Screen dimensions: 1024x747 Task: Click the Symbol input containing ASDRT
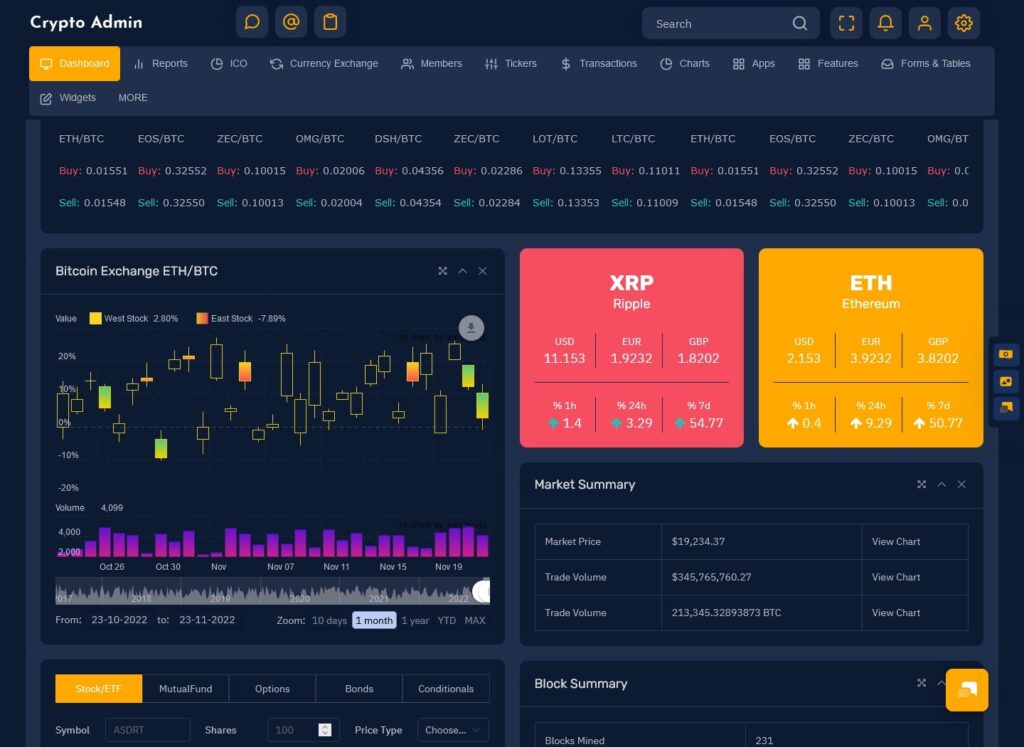(147, 730)
